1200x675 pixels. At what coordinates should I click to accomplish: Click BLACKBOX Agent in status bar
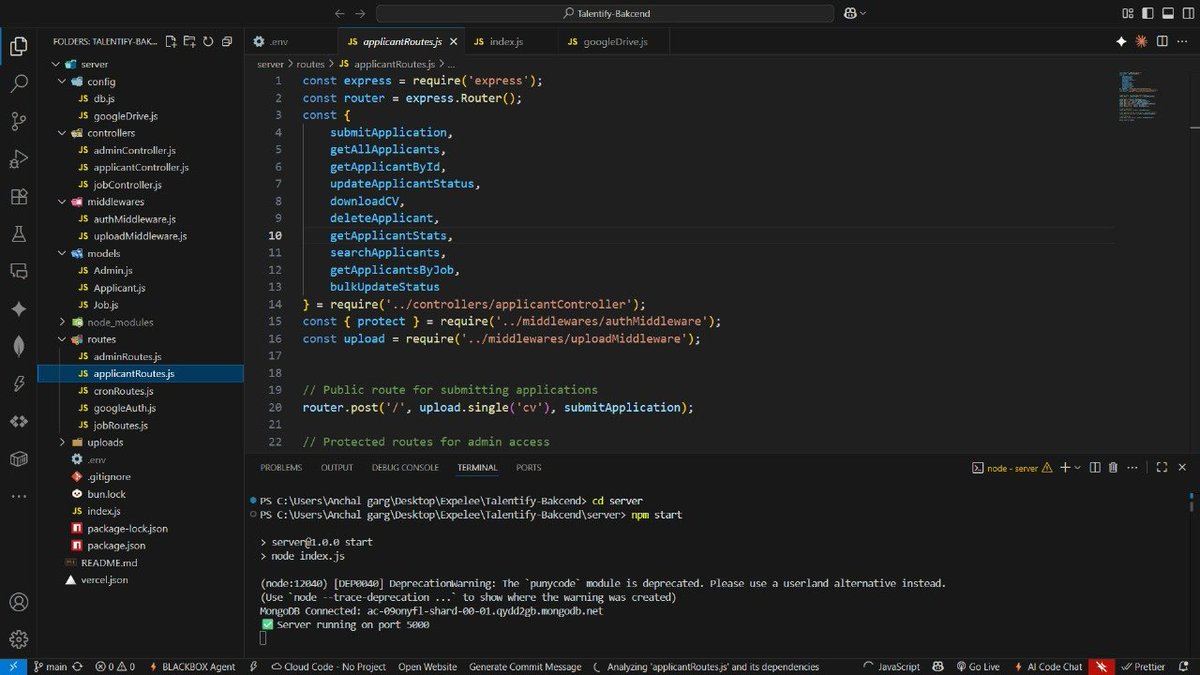[192, 666]
